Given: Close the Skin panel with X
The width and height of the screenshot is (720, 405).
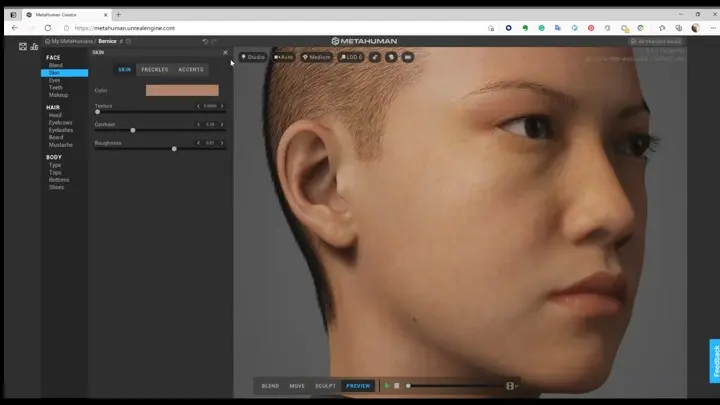Looking at the screenshot, I should 225,52.
